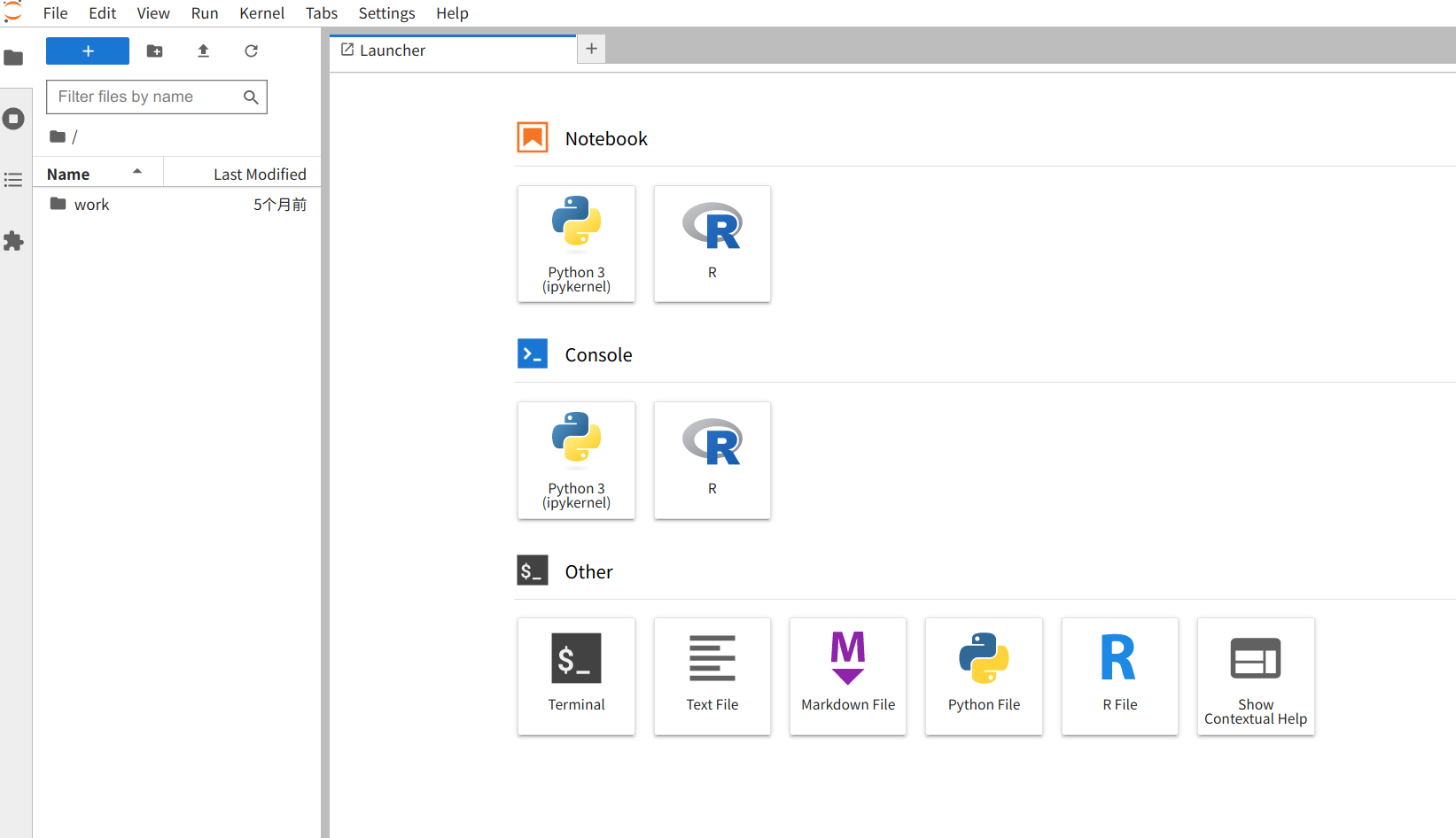Viewport: 1456px width, 838px height.
Task: Add a new tab with plus button
Action: tap(591, 49)
